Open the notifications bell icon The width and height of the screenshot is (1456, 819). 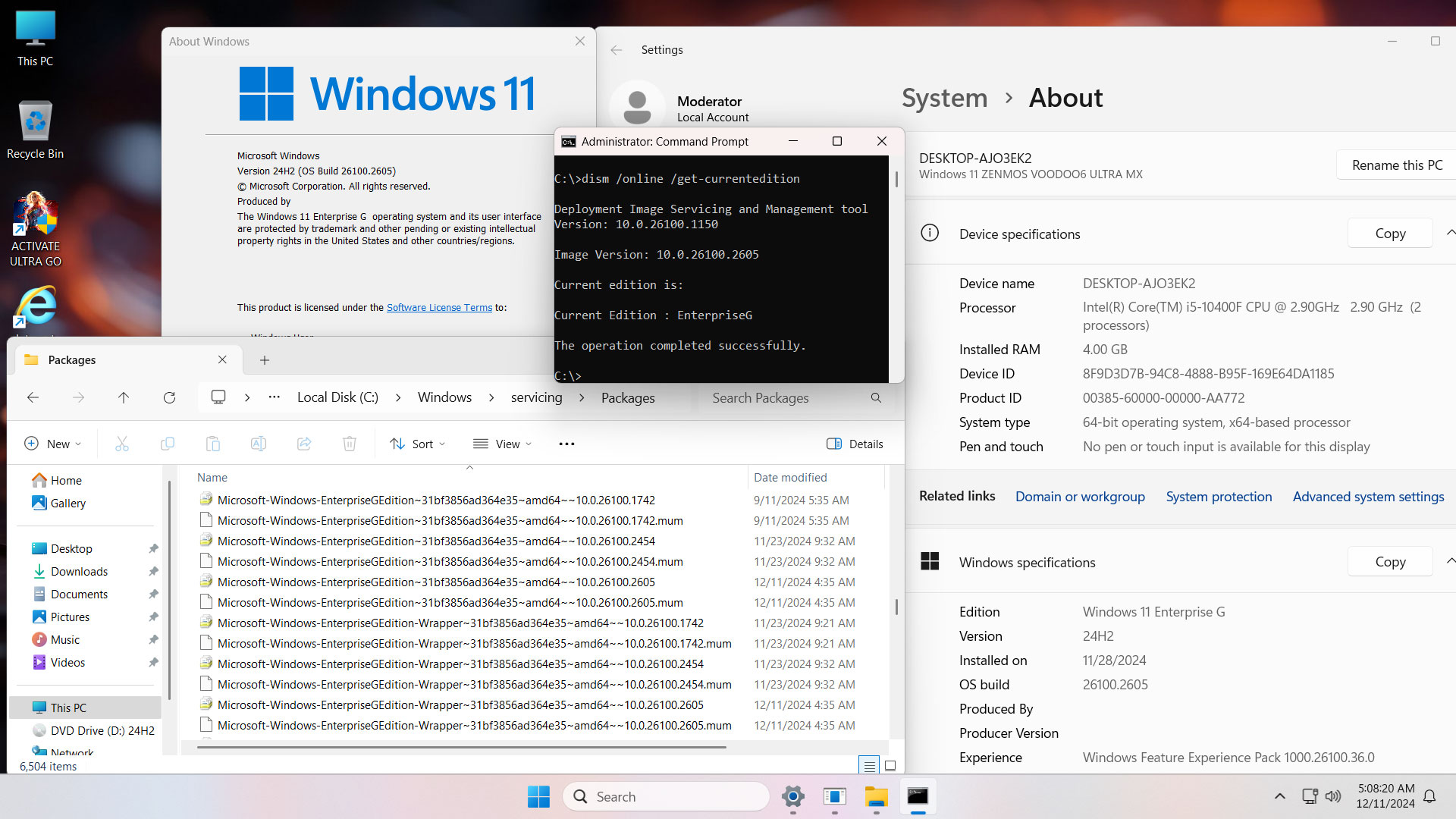tap(1429, 796)
